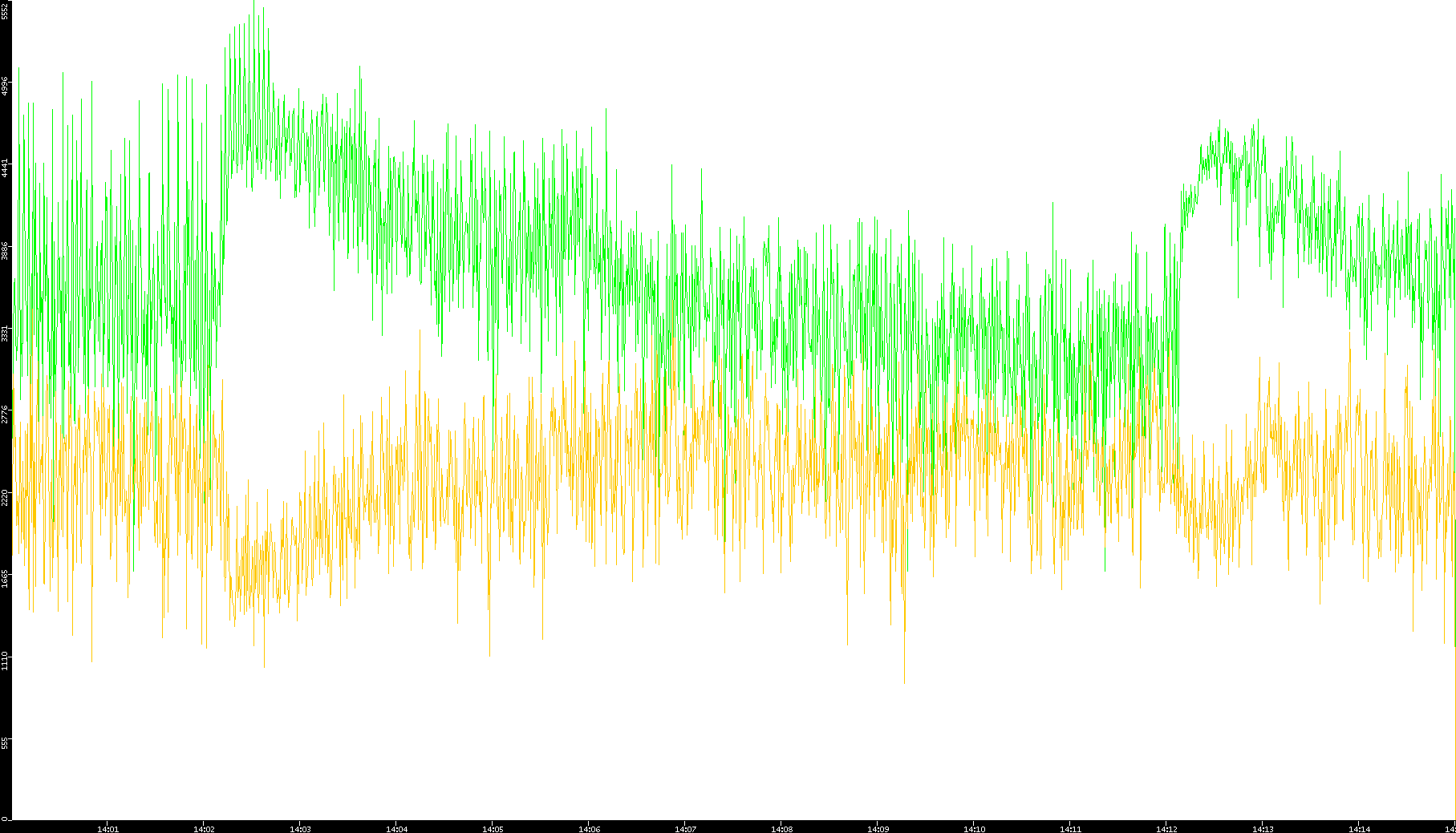Click the 14:12 time axis label
Image resolution: width=1456 pixels, height=833 pixels.
pyautogui.click(x=1166, y=828)
